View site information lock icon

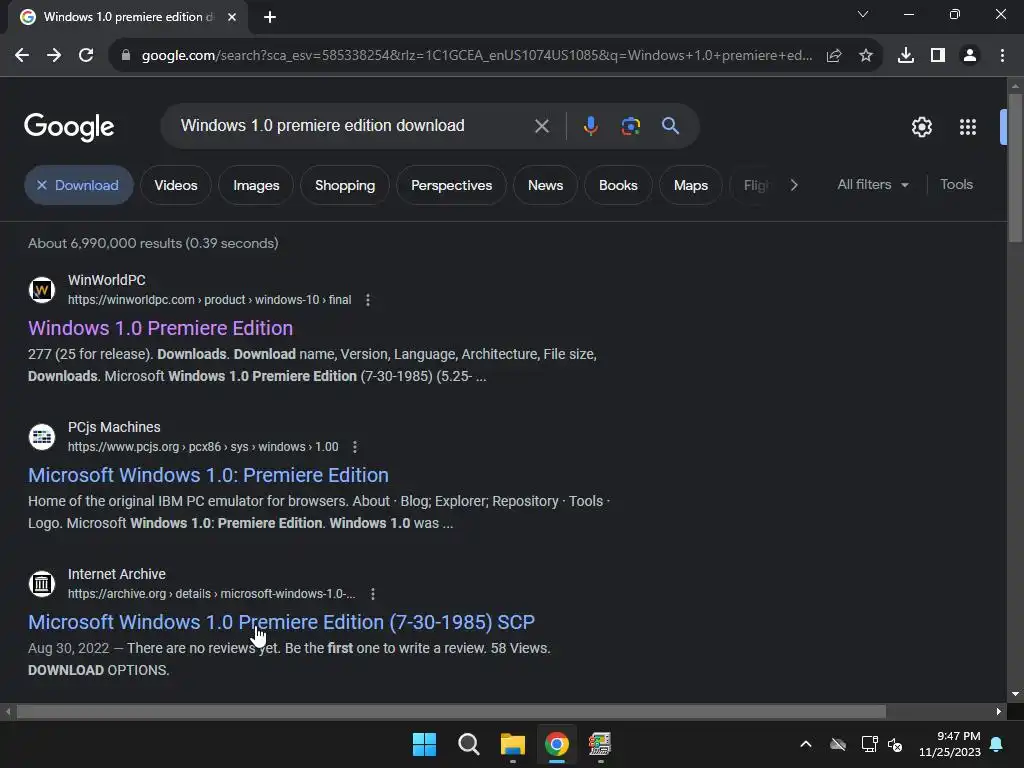click(126, 56)
